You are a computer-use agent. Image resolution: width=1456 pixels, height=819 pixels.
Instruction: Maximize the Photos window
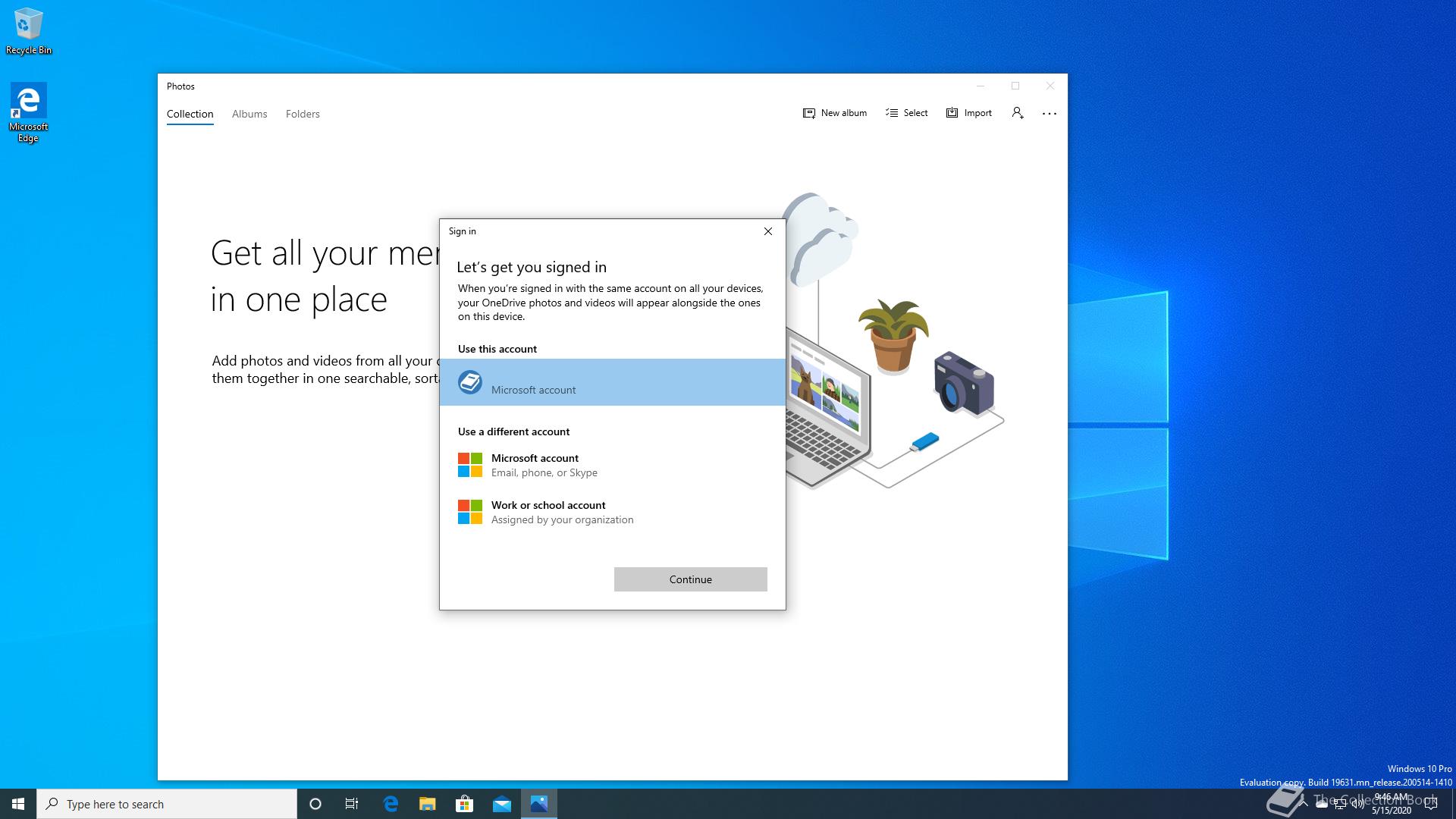[1015, 86]
